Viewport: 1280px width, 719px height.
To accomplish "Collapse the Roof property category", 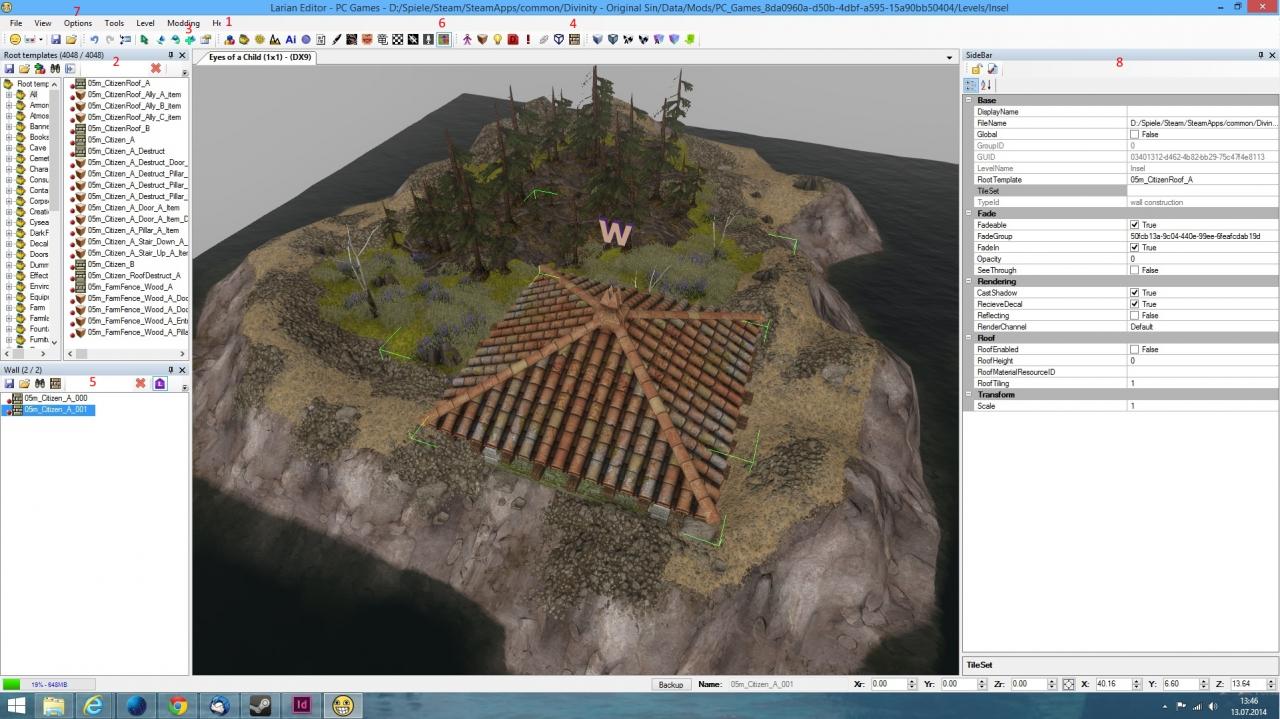I will pyautogui.click(x=968, y=338).
